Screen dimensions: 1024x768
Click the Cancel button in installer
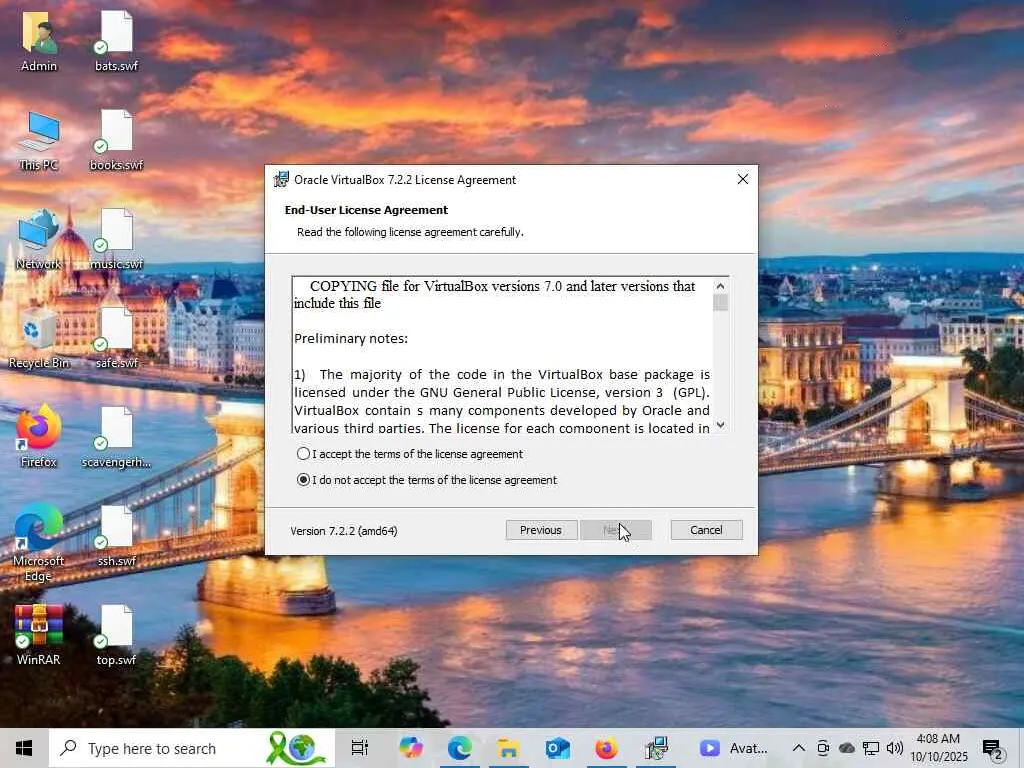click(706, 530)
